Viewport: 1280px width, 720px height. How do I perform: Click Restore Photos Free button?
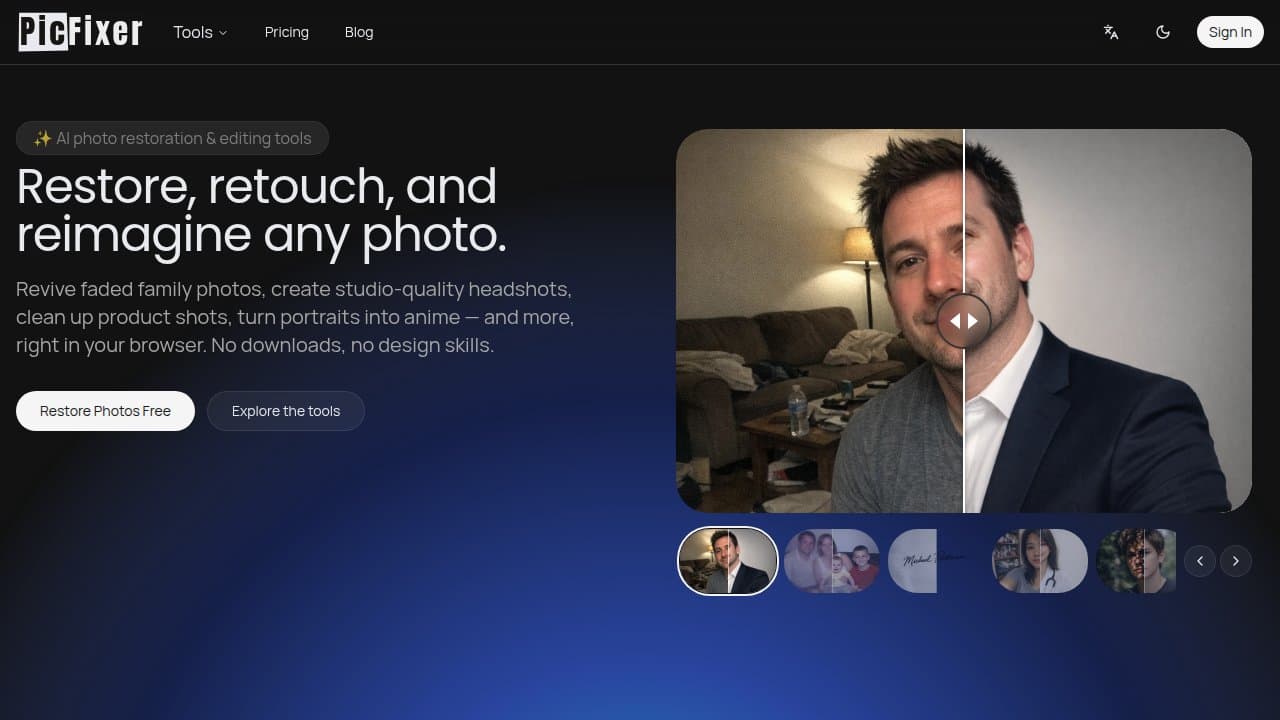point(105,411)
